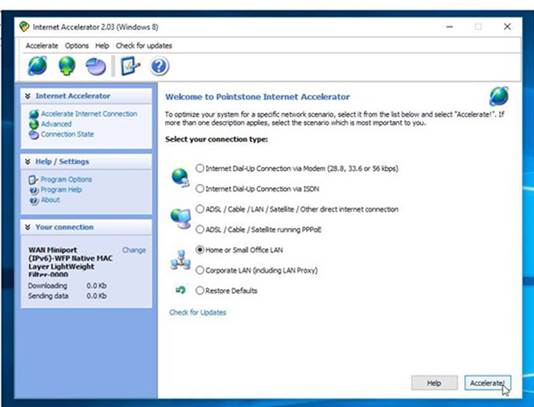Open the Help menu
This screenshot has height=407, width=534.
(x=102, y=46)
